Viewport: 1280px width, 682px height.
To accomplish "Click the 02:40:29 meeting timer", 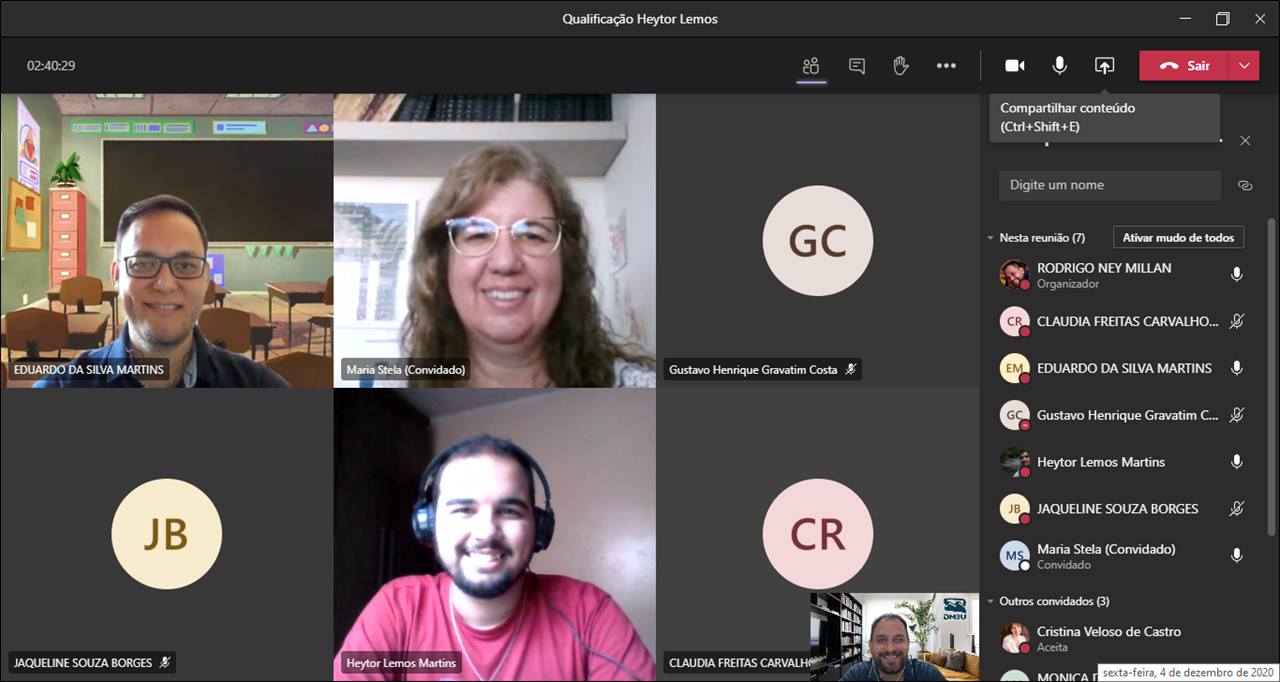I will click(51, 66).
